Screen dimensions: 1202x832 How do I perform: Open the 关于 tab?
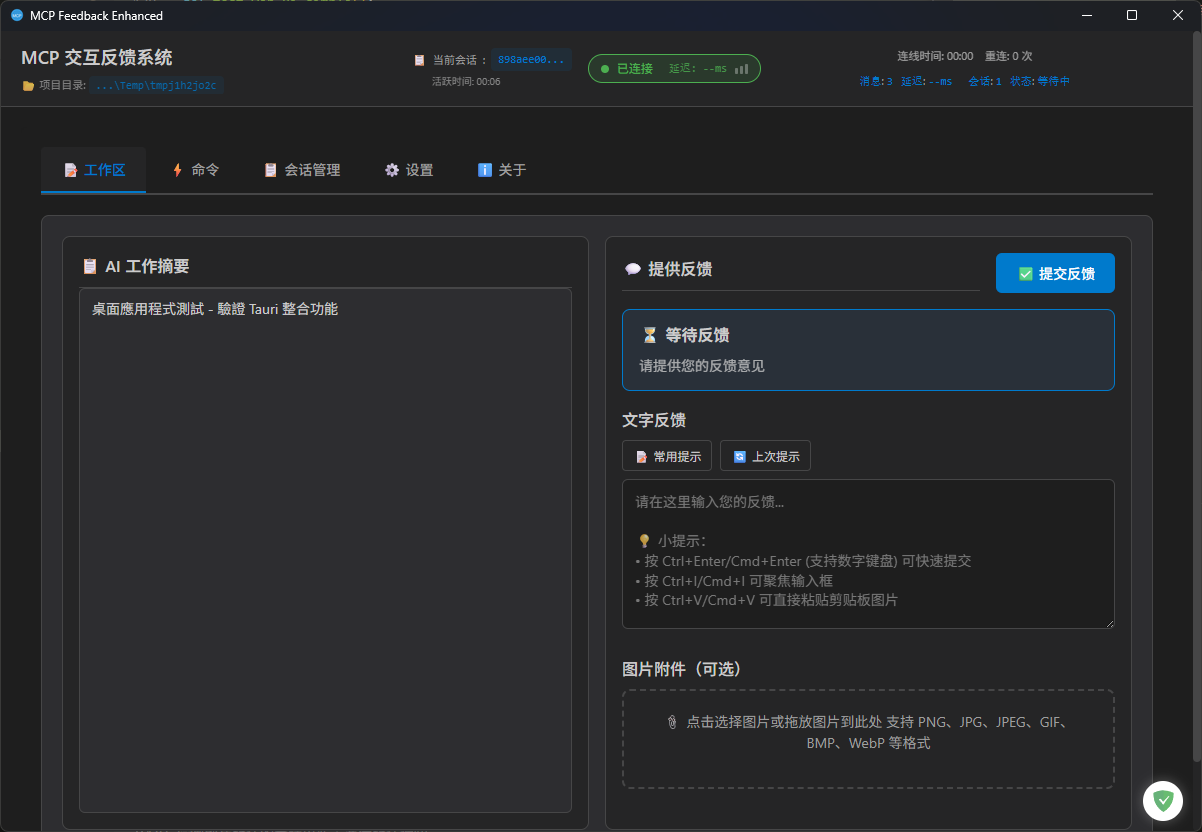pos(502,170)
